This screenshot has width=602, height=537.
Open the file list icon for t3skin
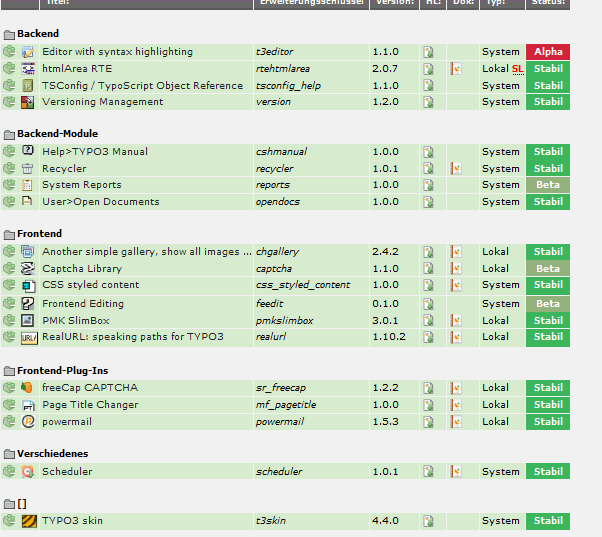[428, 521]
